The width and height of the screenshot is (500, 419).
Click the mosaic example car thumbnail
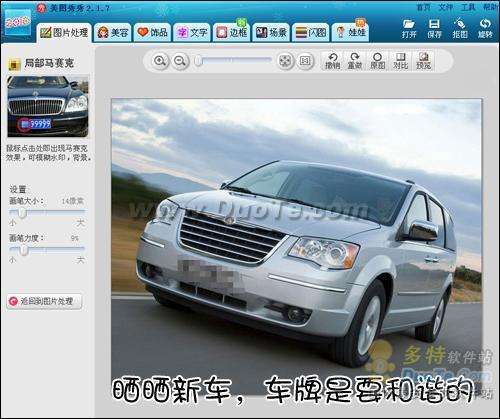click(x=48, y=106)
